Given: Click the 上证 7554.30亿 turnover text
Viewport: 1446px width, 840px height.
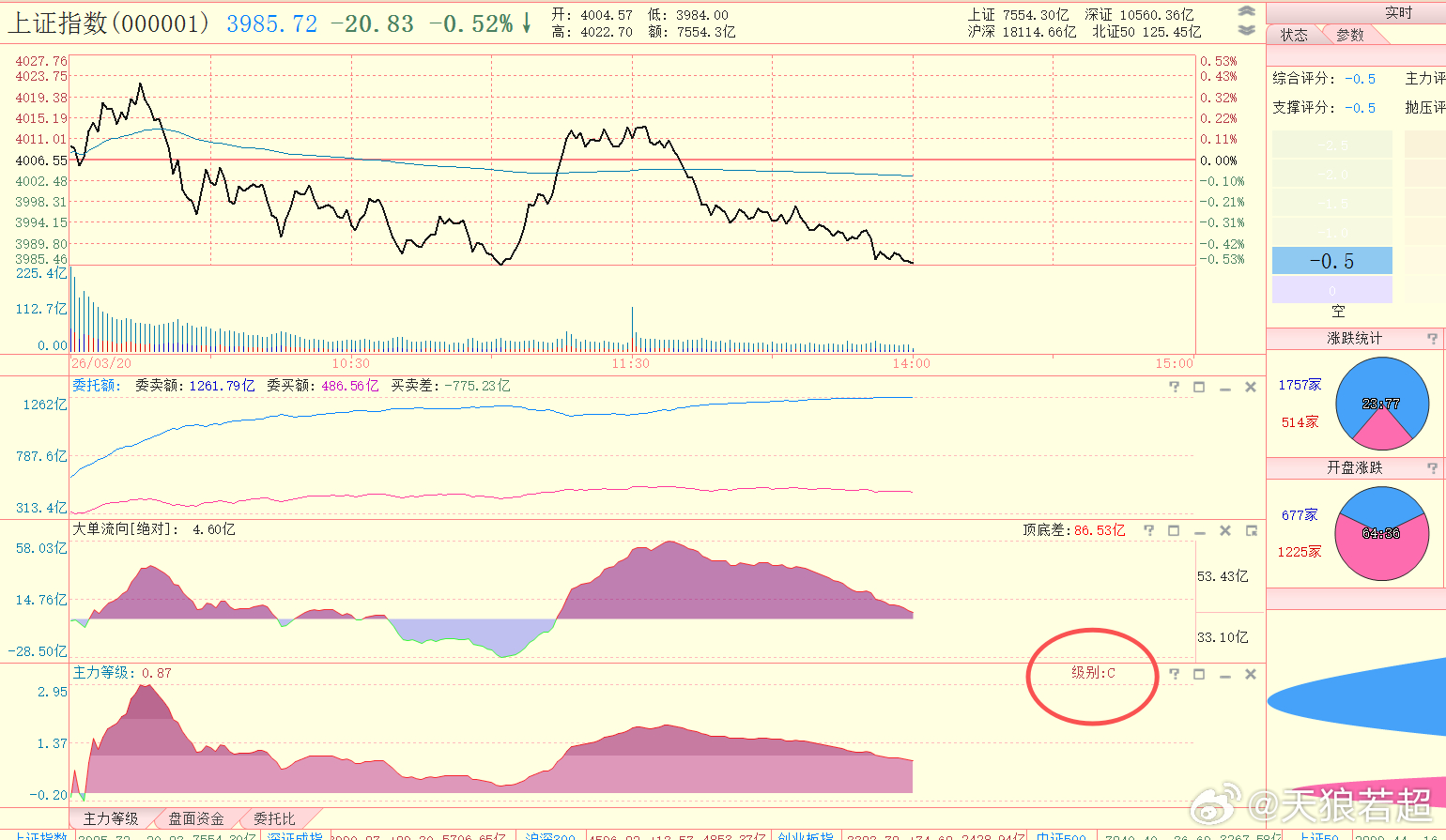Looking at the screenshot, I should [x=1019, y=15].
